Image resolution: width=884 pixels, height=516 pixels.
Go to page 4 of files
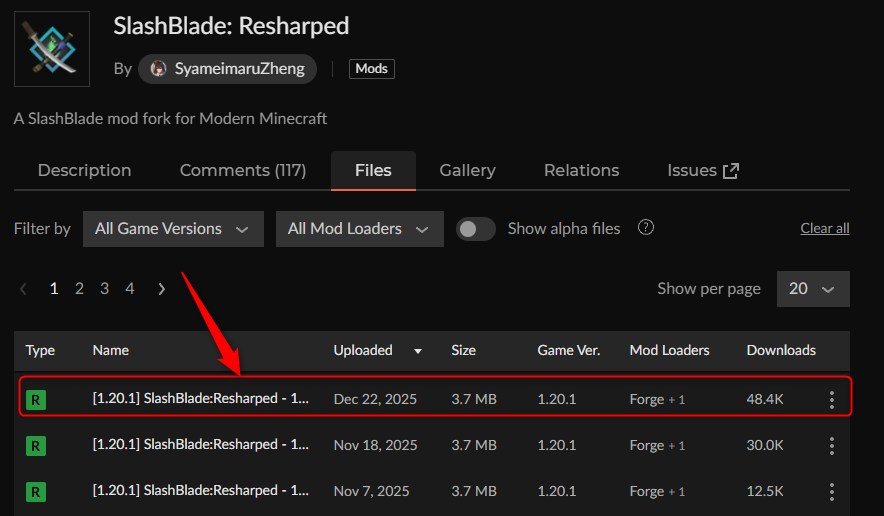[x=130, y=289]
